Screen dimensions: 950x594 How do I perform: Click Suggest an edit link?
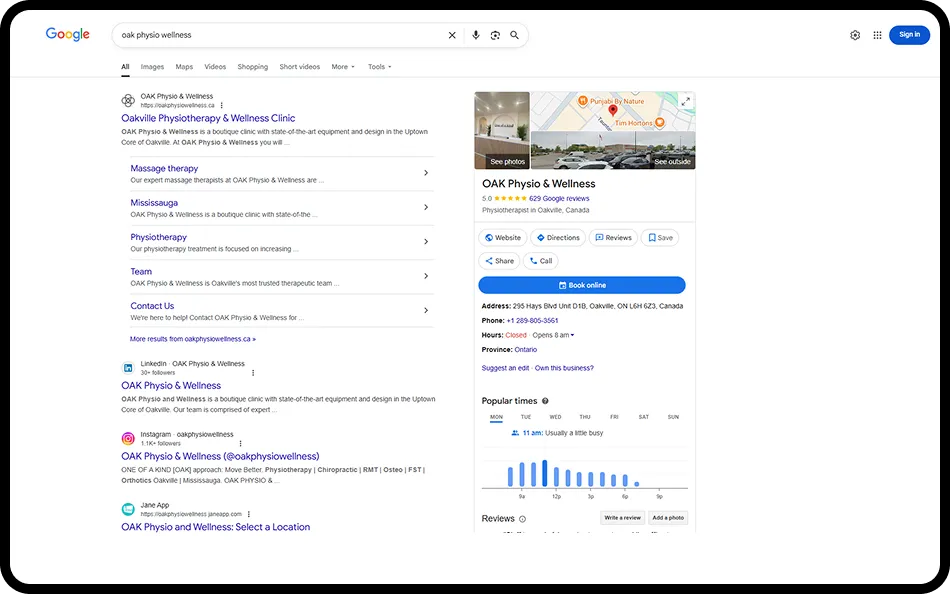point(505,368)
